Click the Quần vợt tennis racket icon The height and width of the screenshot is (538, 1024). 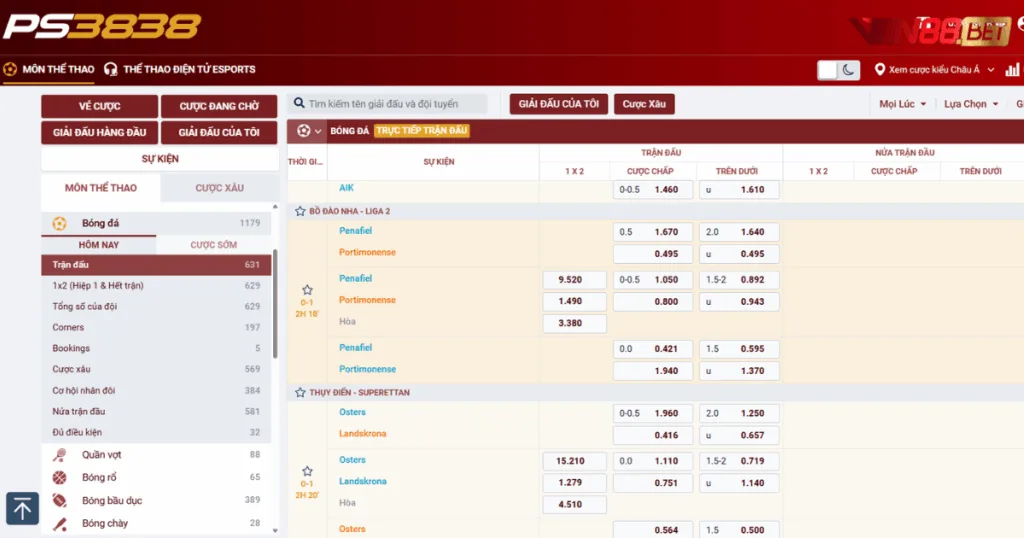[x=59, y=455]
